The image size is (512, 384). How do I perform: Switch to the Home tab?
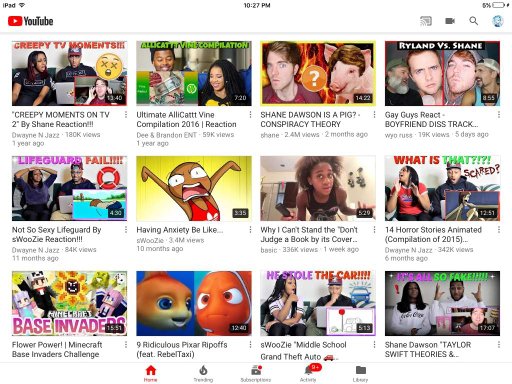[151, 373]
